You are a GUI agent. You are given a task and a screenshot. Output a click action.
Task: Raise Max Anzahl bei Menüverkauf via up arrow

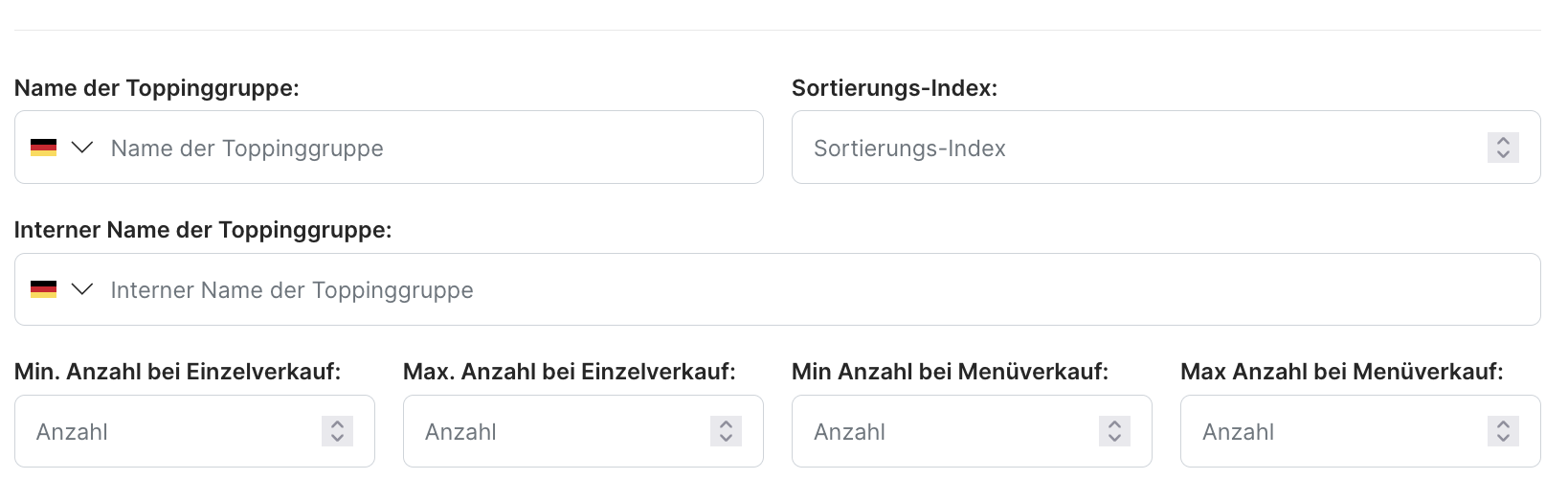tap(1503, 423)
